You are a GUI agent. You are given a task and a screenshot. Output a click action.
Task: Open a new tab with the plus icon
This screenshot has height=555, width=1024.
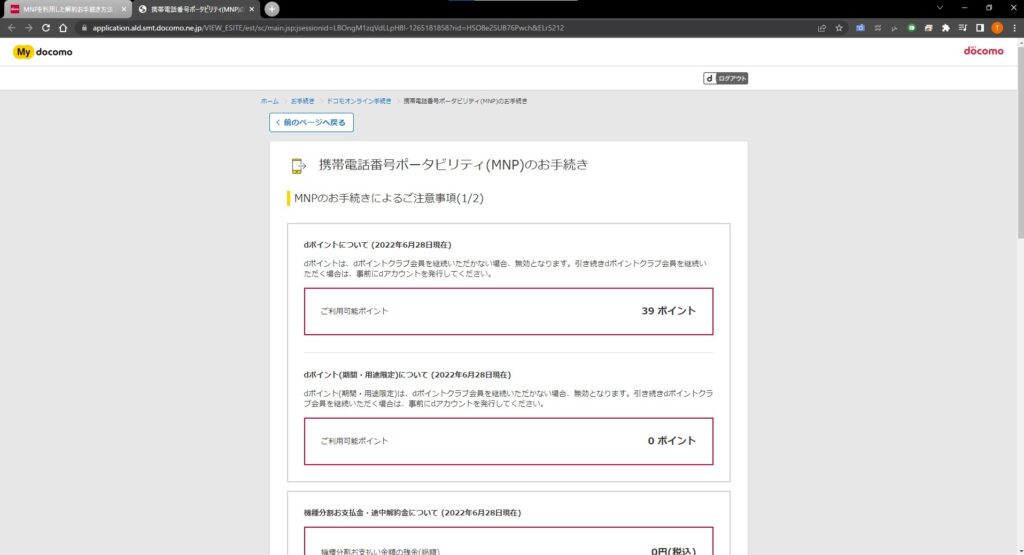(x=272, y=9)
